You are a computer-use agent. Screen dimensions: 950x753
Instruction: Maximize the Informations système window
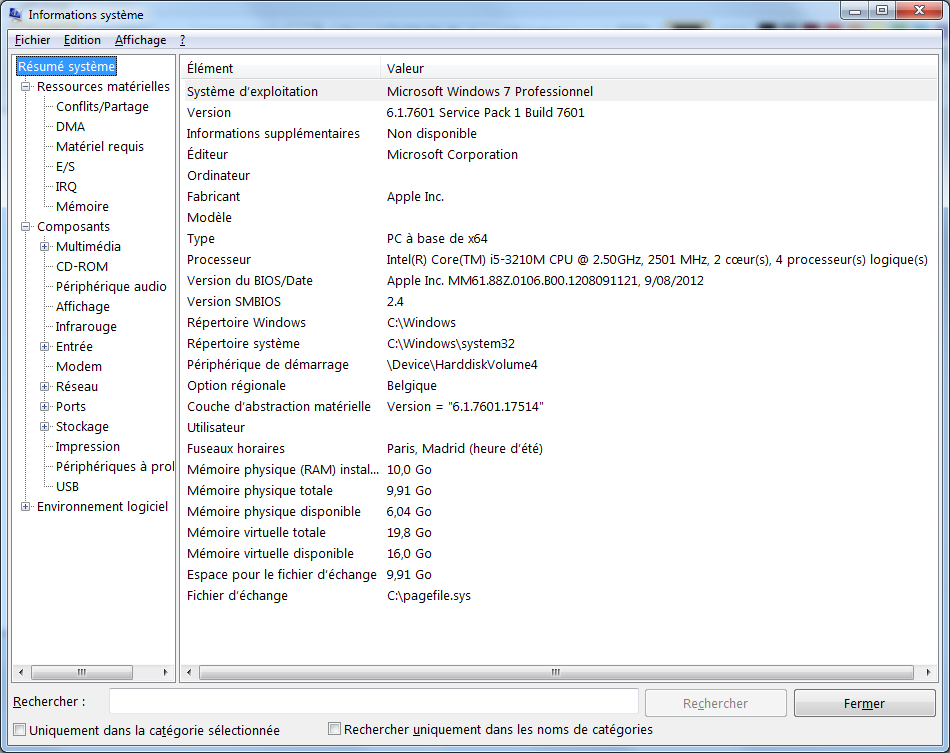coord(882,10)
